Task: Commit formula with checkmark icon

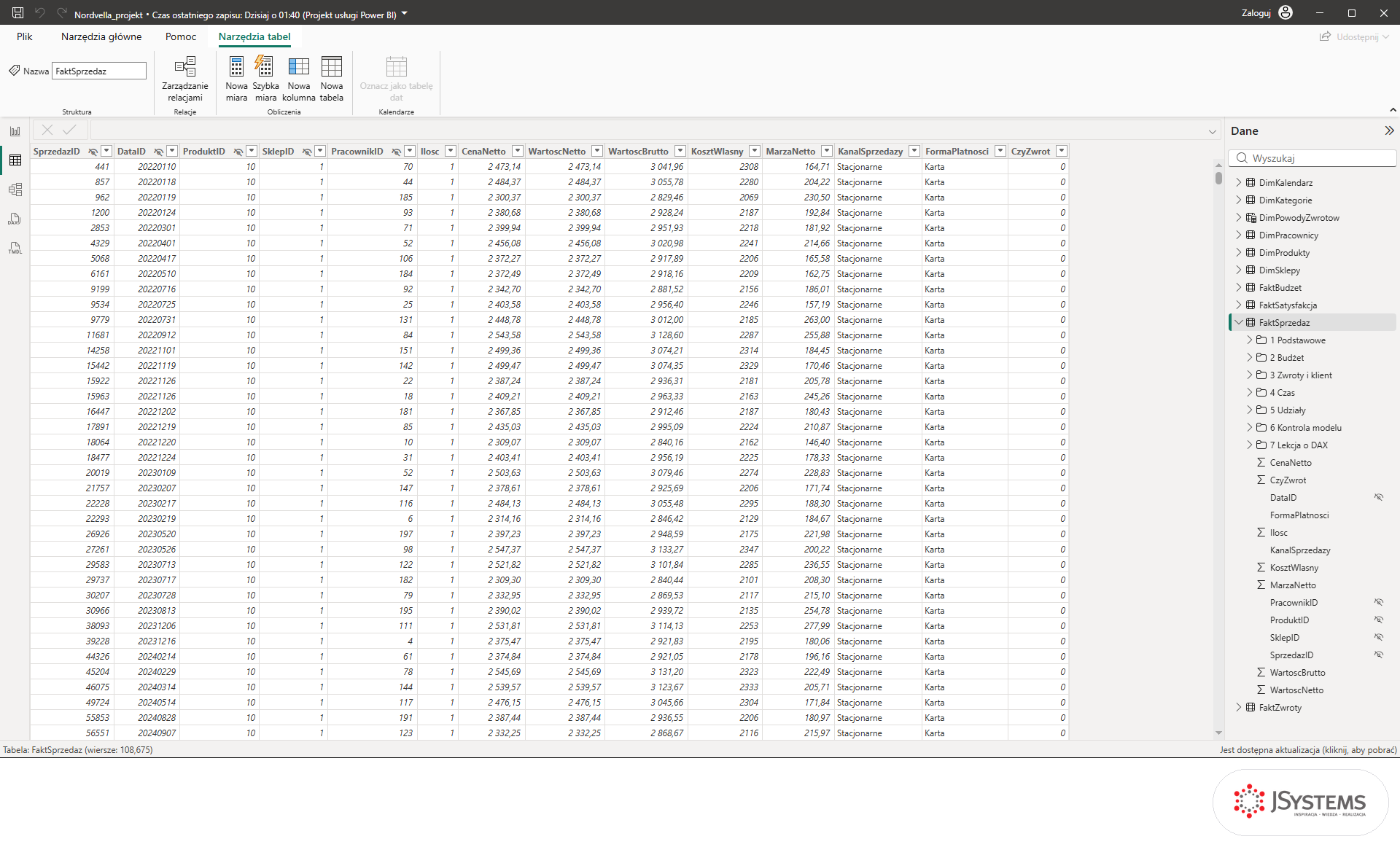Action: (x=69, y=130)
